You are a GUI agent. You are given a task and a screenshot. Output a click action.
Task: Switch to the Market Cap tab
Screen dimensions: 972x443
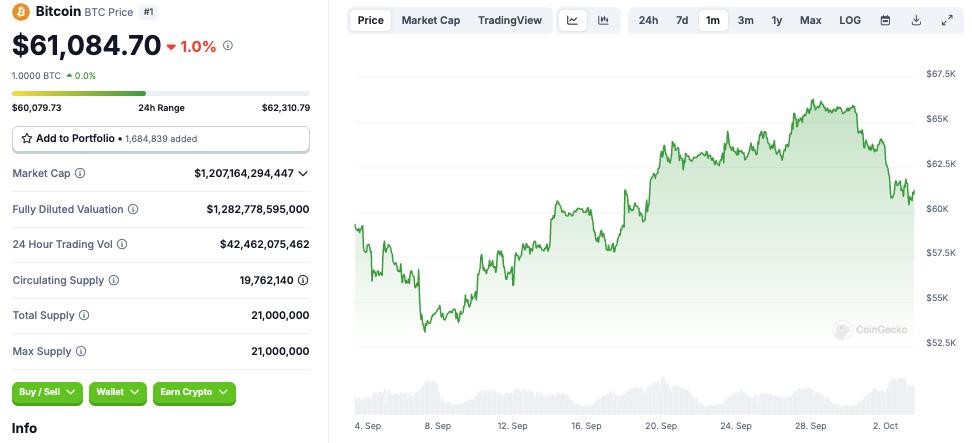click(x=431, y=20)
